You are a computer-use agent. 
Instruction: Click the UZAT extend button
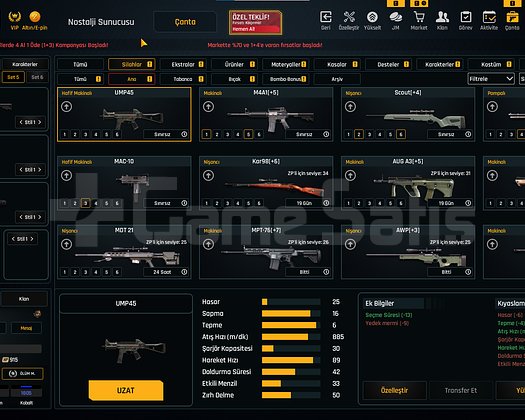tap(126, 390)
